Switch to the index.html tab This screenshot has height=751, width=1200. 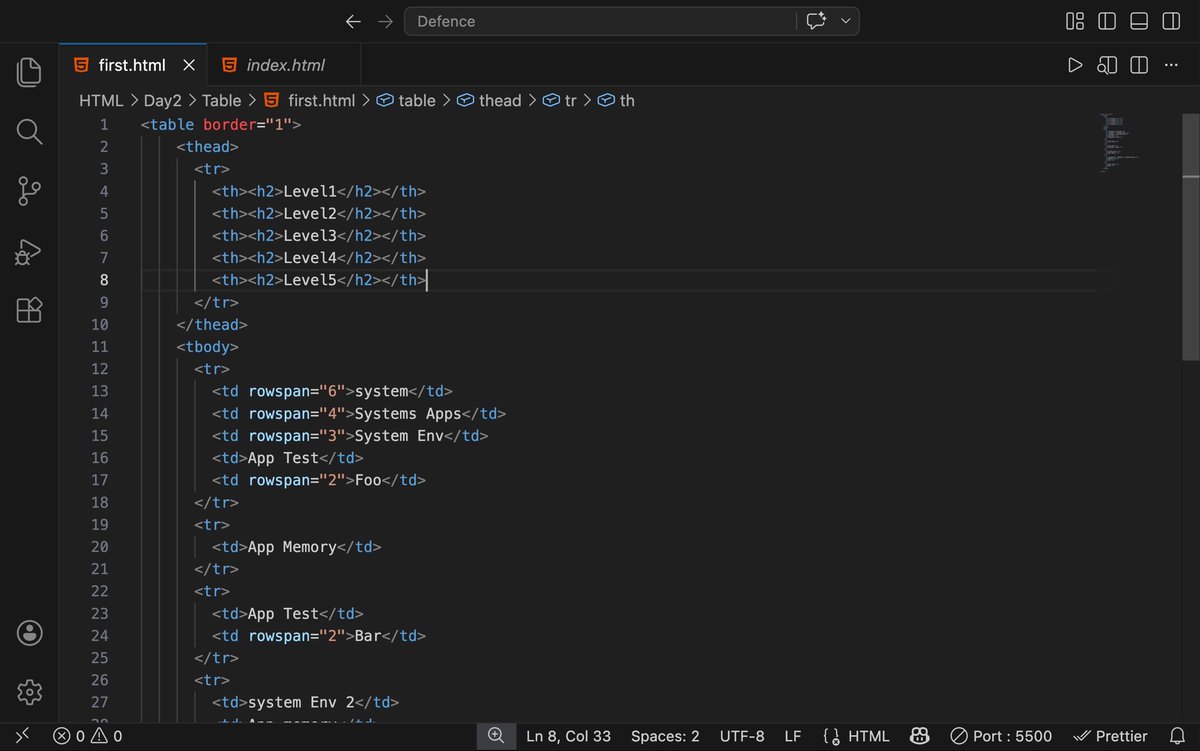coord(285,65)
